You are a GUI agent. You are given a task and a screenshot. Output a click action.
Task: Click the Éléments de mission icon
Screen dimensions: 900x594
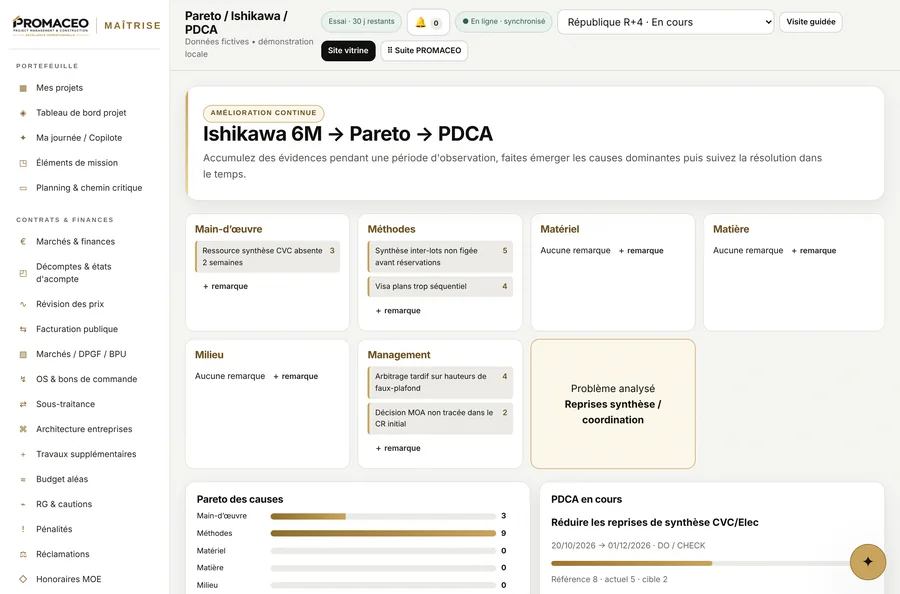click(23, 163)
